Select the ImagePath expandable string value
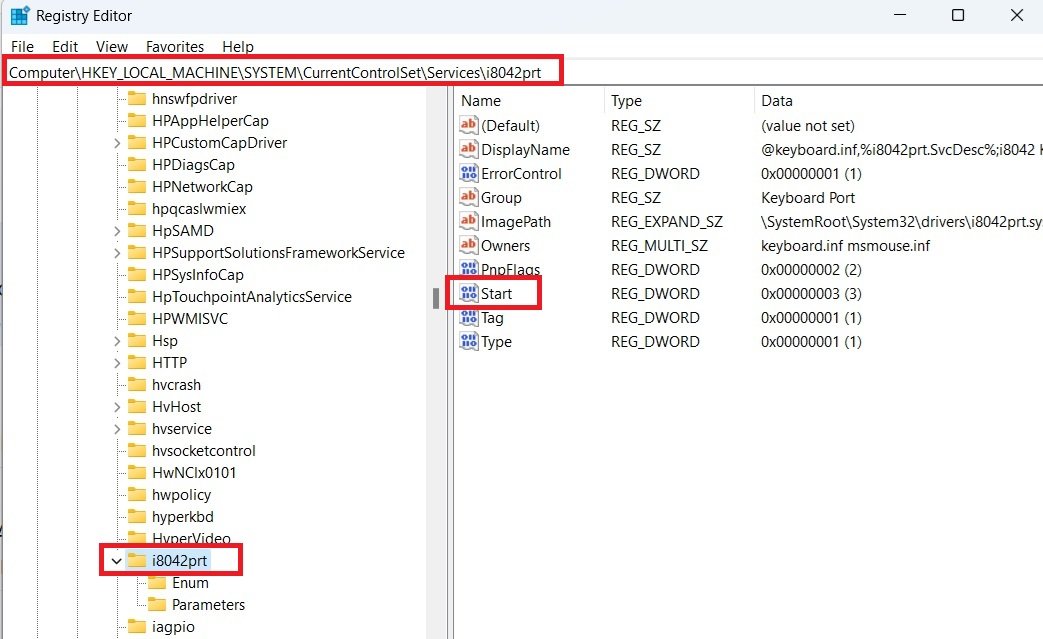This screenshot has height=639, width=1043. click(x=518, y=221)
